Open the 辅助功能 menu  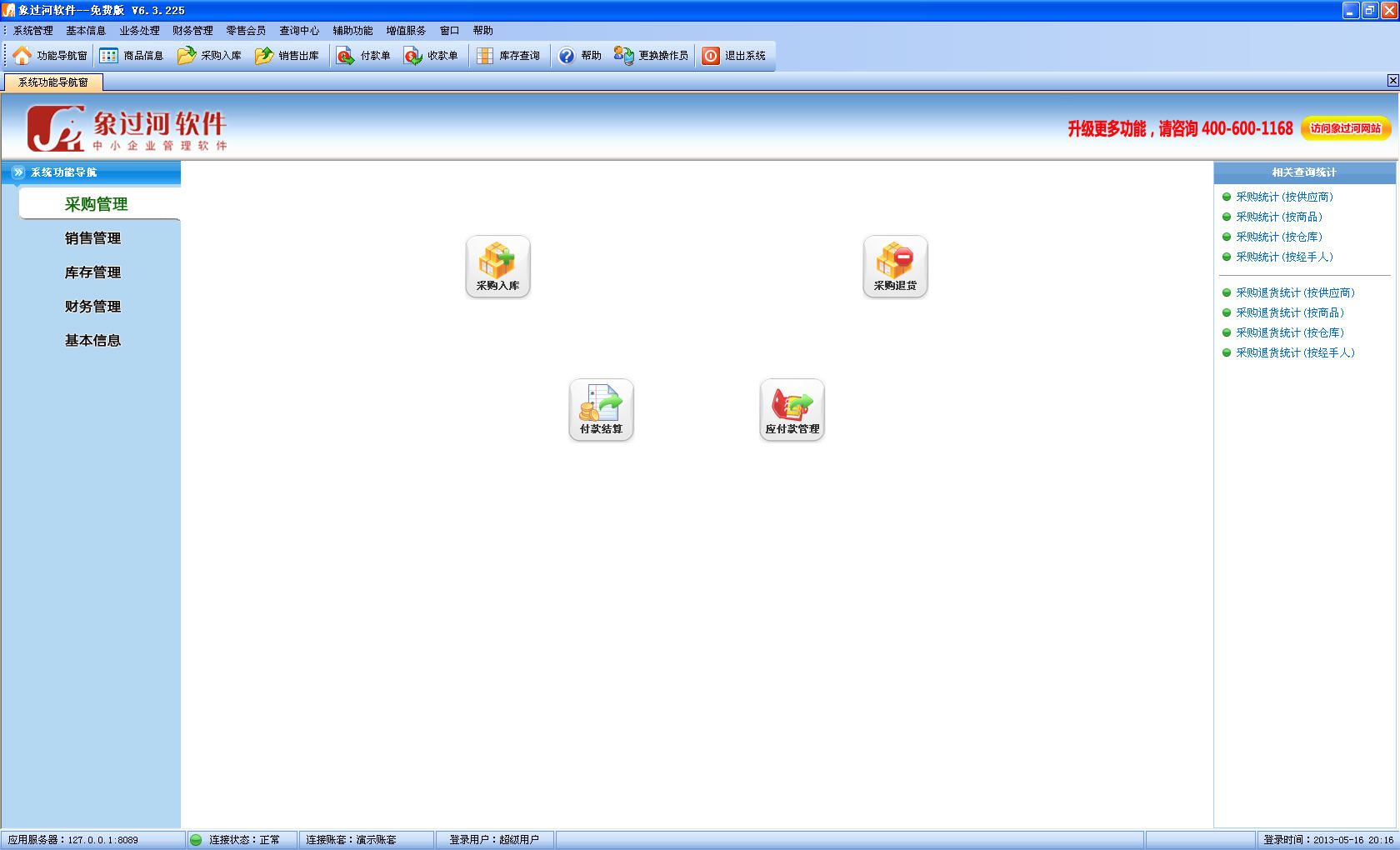pyautogui.click(x=352, y=31)
